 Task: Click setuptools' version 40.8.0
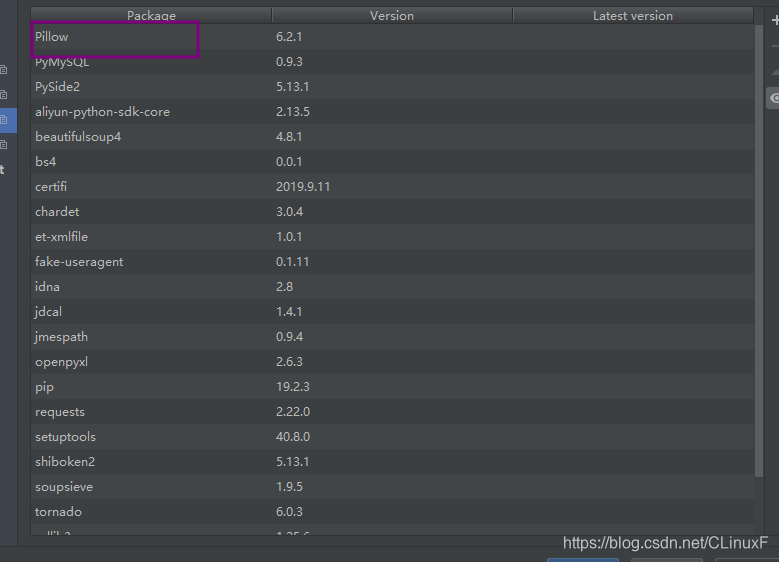(x=293, y=437)
